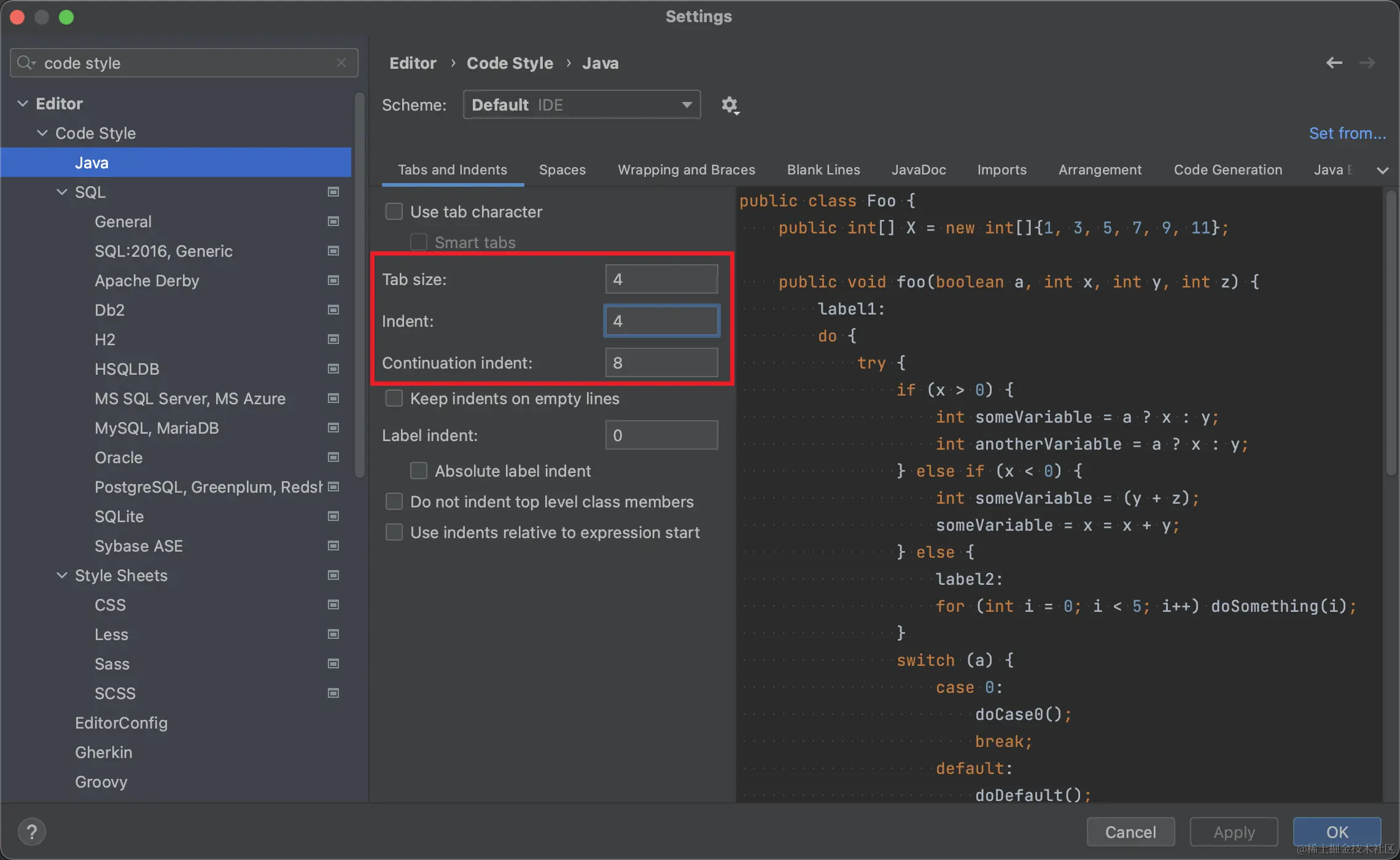Toggle Keep indents on empty lines
This screenshot has width=1400, height=860.
(x=394, y=399)
